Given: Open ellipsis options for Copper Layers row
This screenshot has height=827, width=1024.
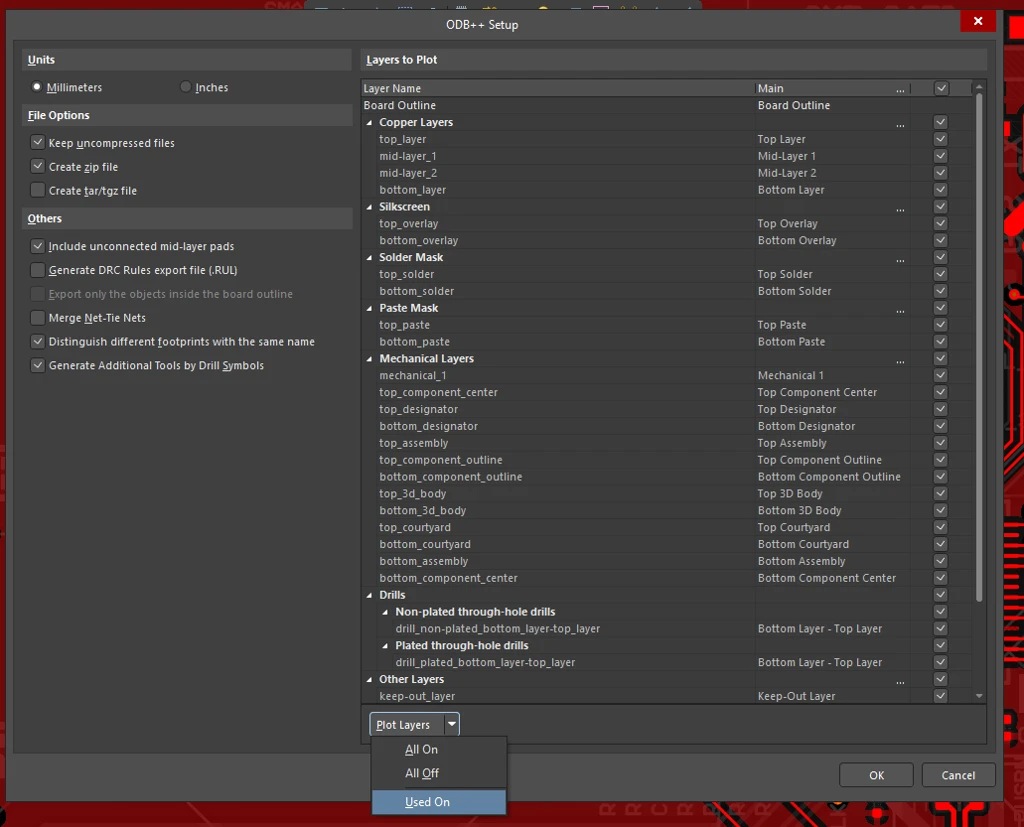Looking at the screenshot, I should click(901, 123).
